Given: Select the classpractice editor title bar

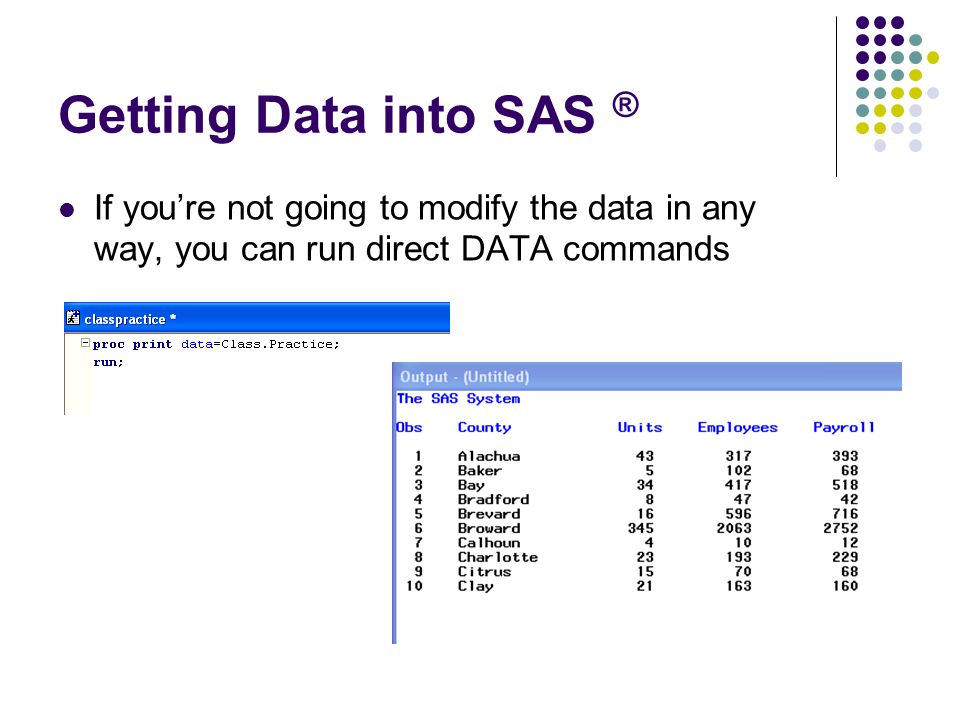Looking at the screenshot, I should tap(257, 318).
